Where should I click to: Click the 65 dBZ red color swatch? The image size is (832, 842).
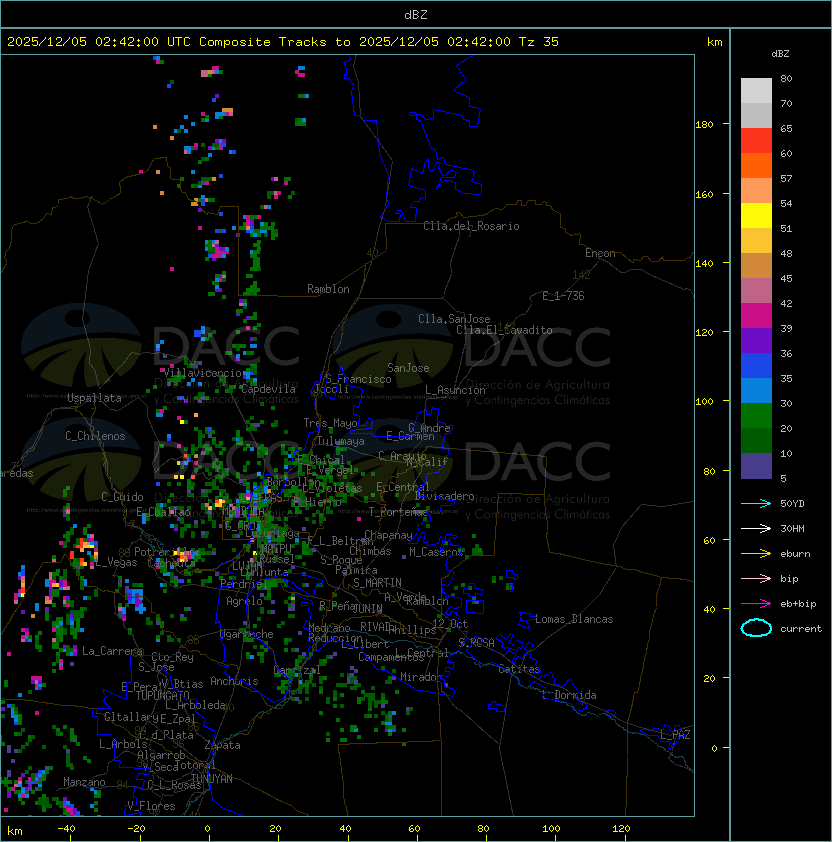point(756,141)
